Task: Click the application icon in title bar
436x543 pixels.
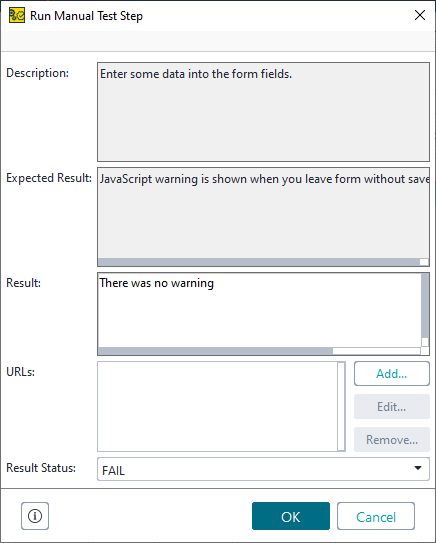Action: pos(17,16)
